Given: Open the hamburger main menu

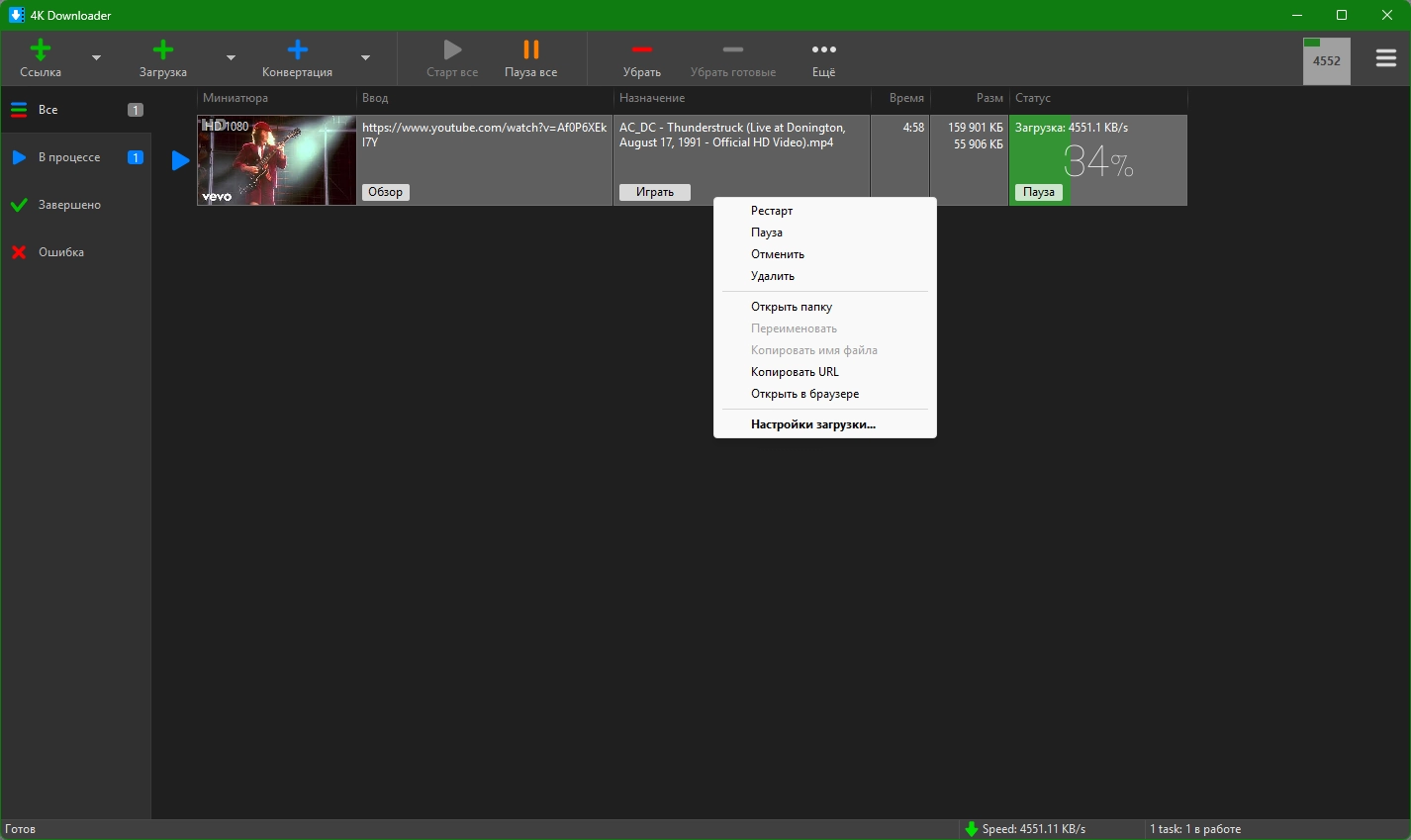Looking at the screenshot, I should (1386, 58).
